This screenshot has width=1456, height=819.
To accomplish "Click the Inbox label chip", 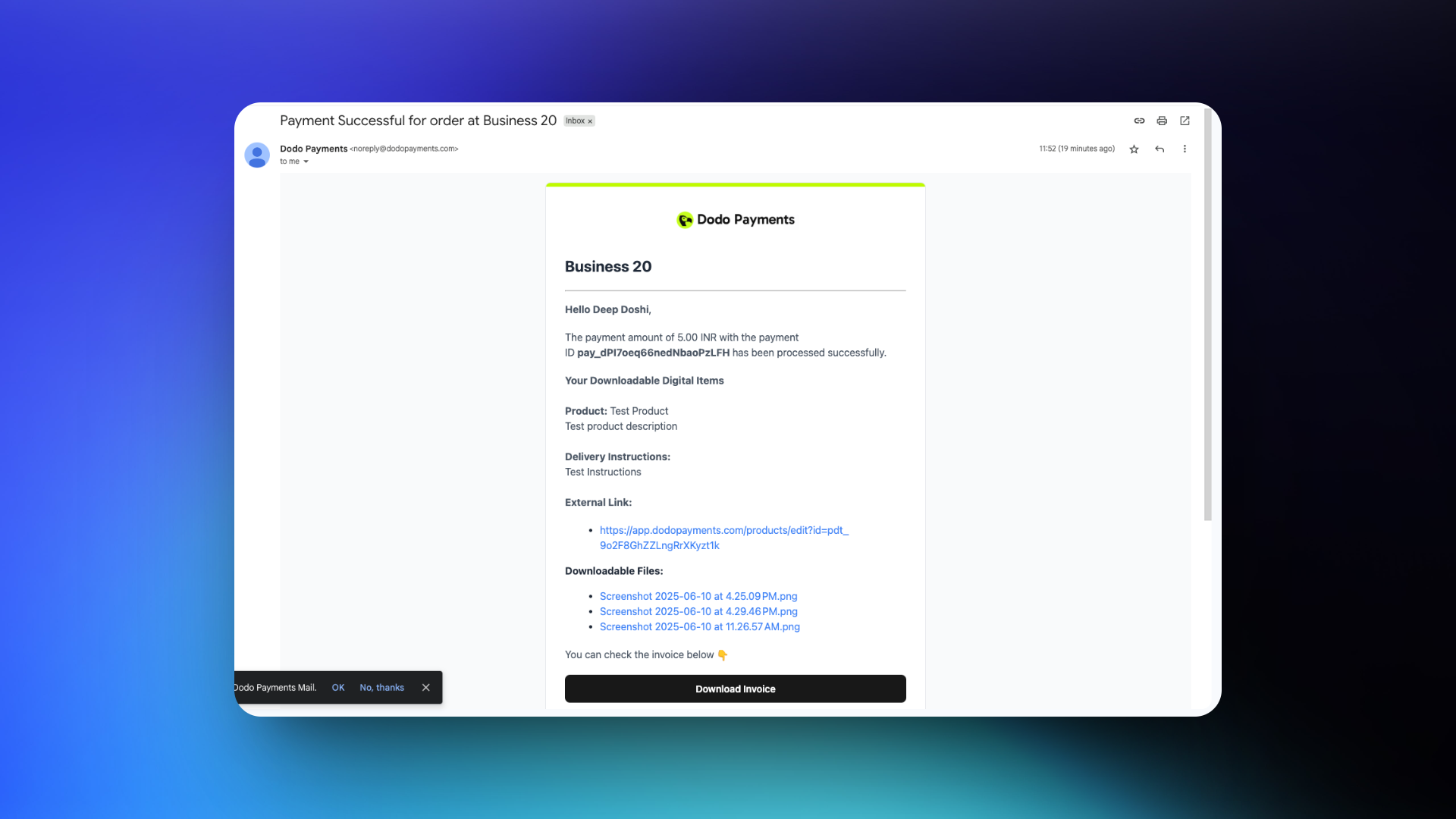I will [x=575, y=121].
